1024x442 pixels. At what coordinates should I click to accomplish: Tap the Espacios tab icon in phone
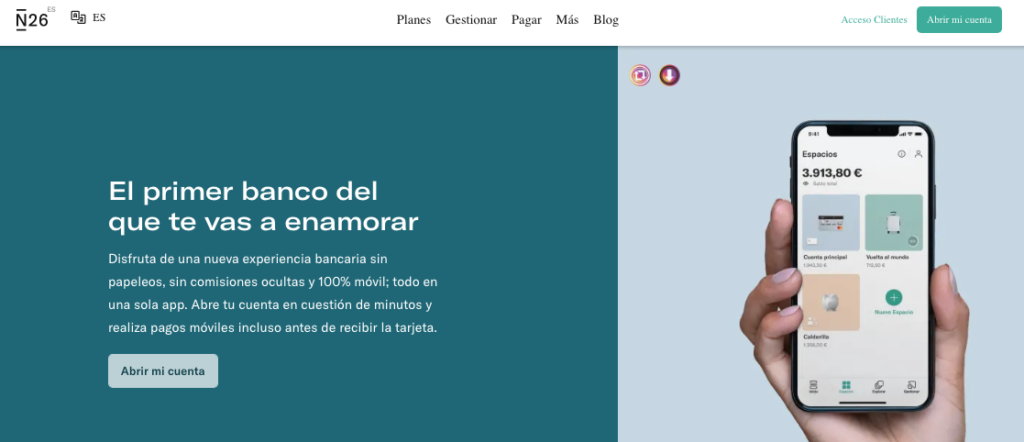(x=845, y=385)
